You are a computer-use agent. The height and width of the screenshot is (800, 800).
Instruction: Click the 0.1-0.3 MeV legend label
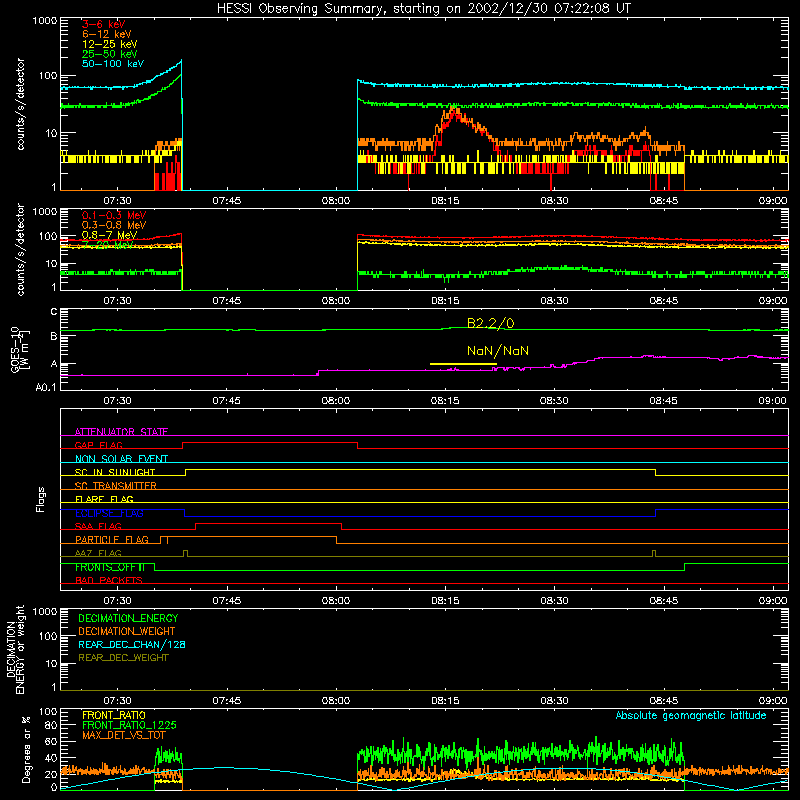pyautogui.click(x=114, y=215)
